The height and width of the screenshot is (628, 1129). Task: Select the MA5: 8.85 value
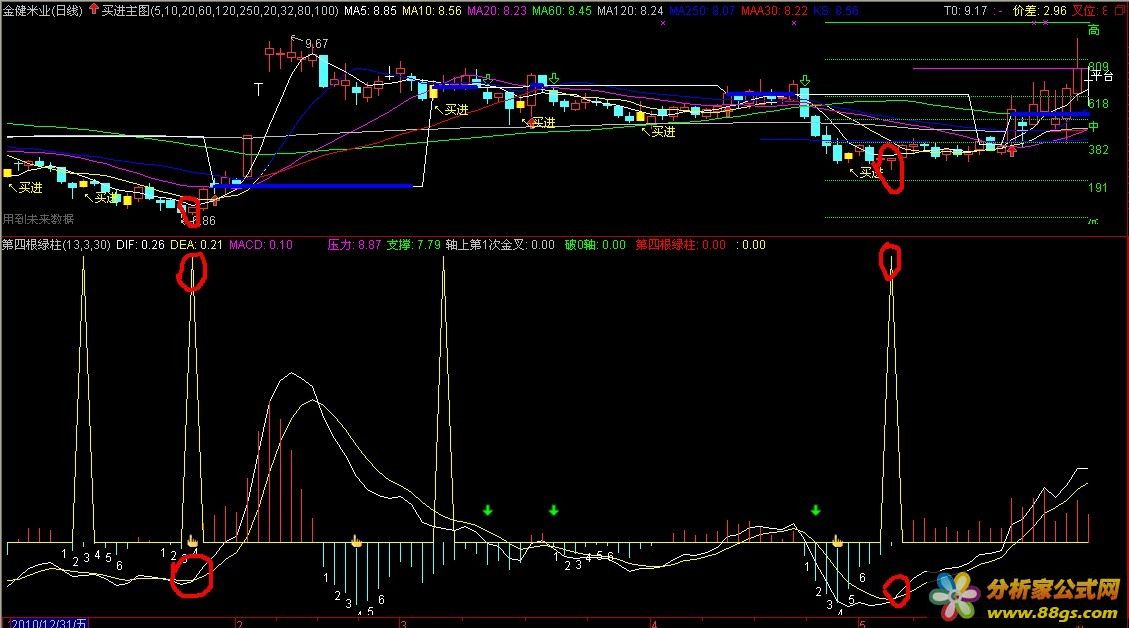(x=369, y=10)
